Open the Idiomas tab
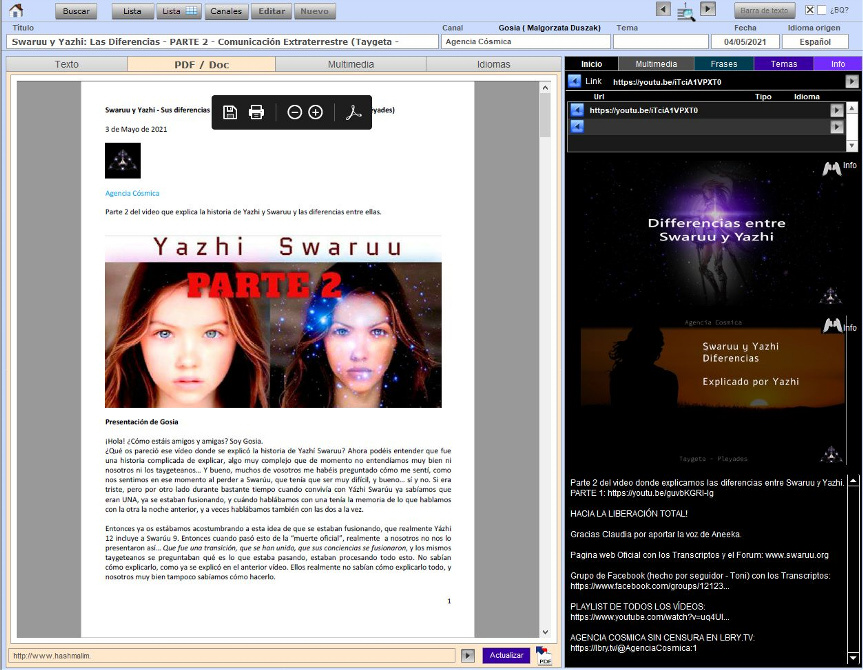 (x=493, y=64)
